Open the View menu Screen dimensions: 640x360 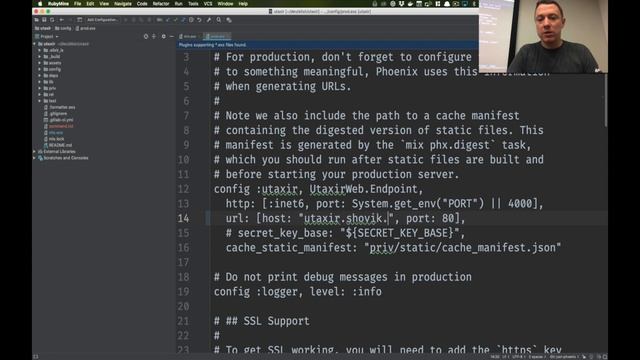click(104, 4)
